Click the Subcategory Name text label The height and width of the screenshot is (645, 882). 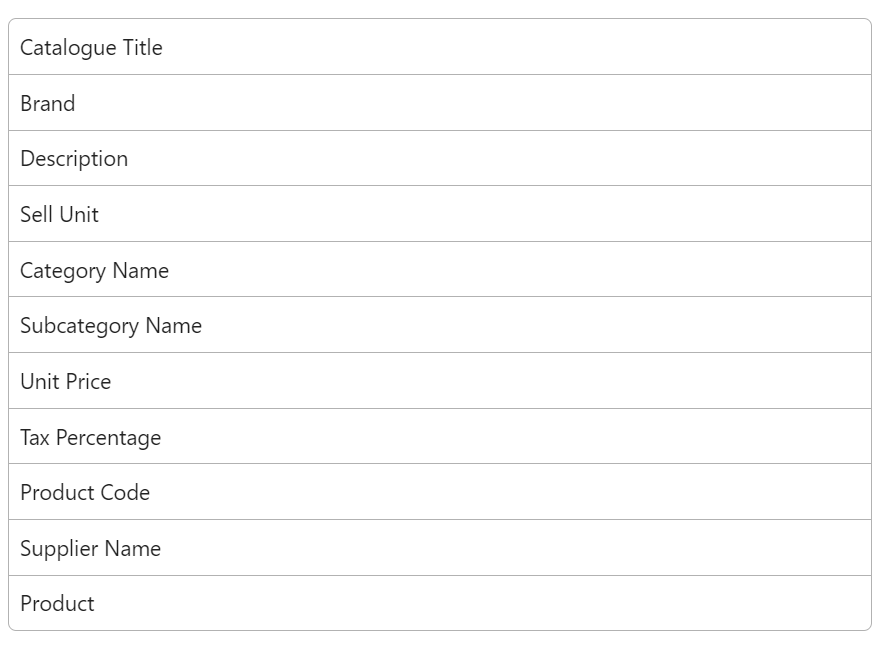111,326
